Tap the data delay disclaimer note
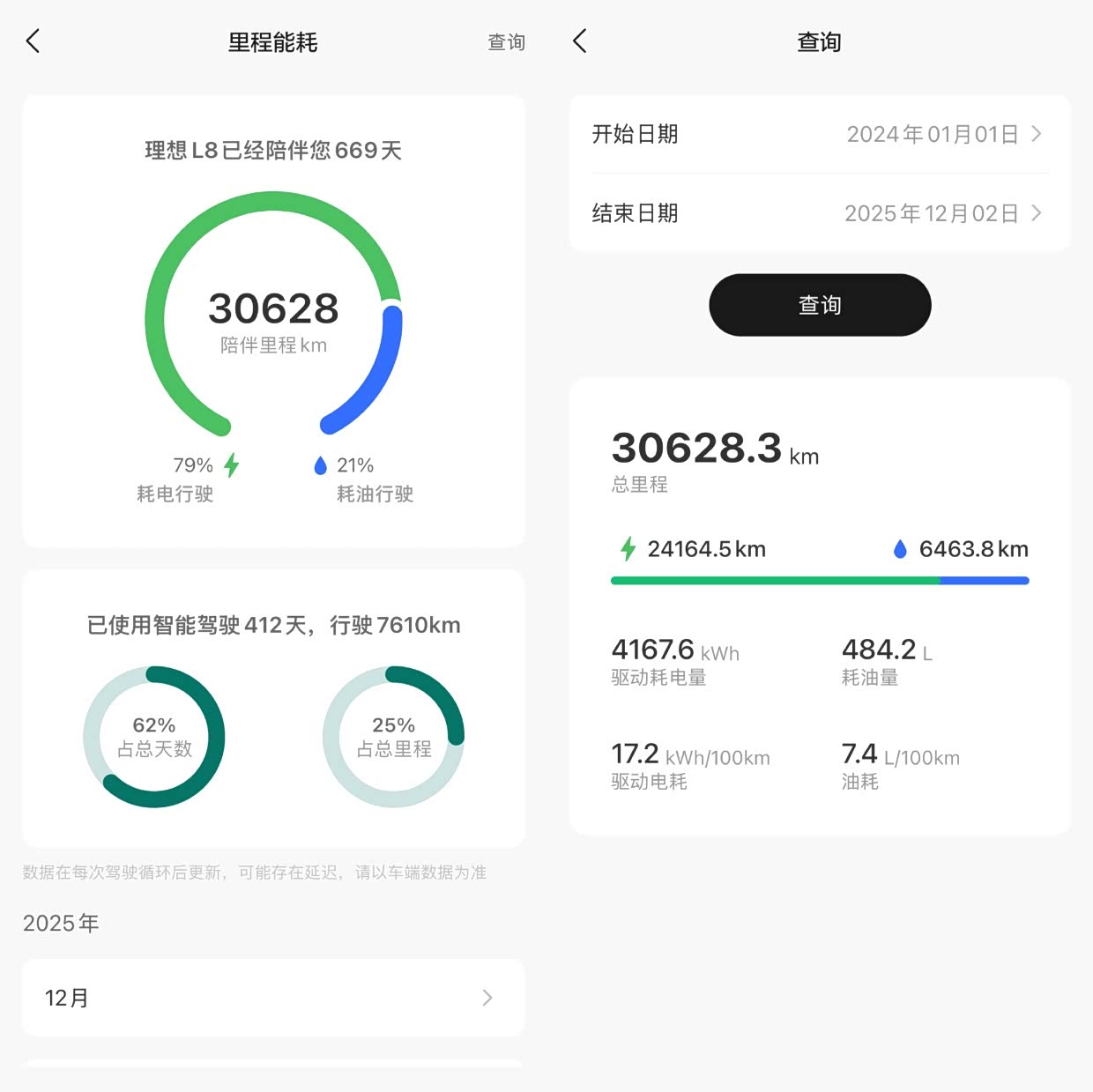The image size is (1093, 1092). 255,873
